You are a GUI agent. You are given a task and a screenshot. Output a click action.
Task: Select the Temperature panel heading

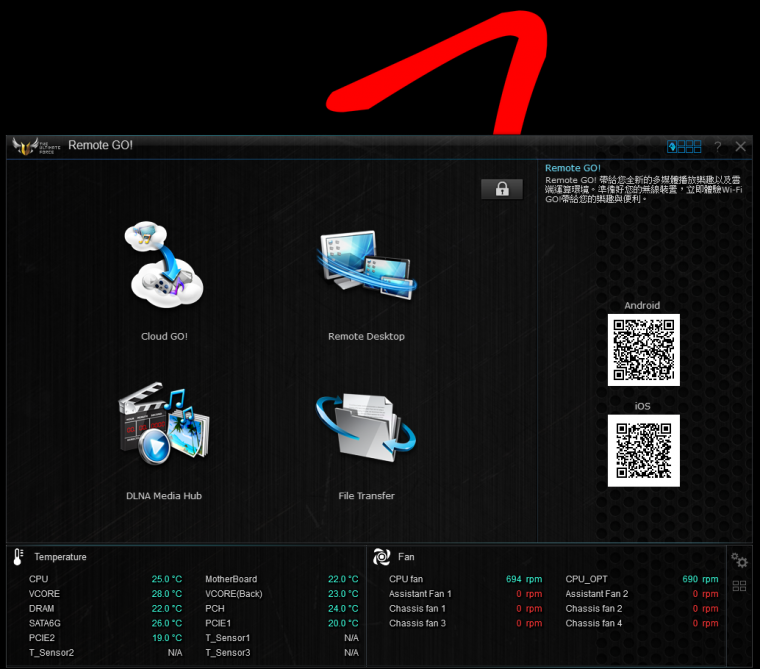coord(60,557)
